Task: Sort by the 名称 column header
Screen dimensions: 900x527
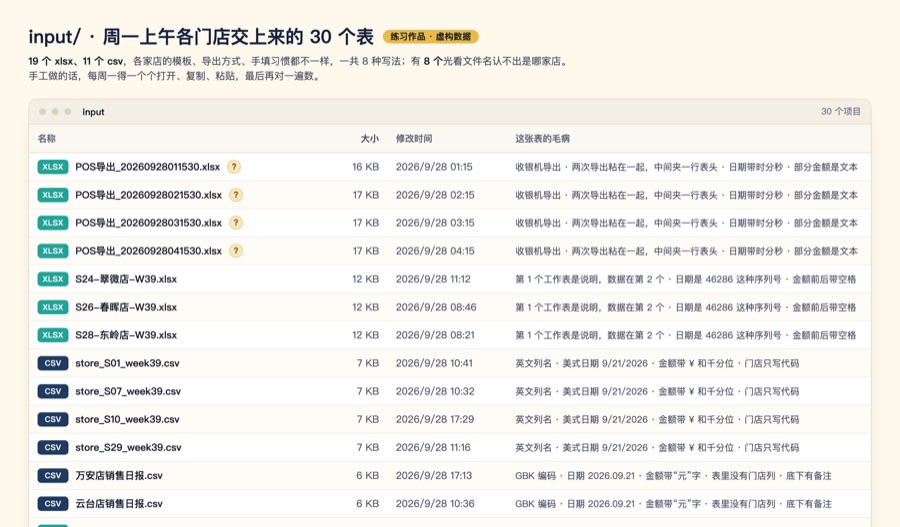Action: coord(46,138)
